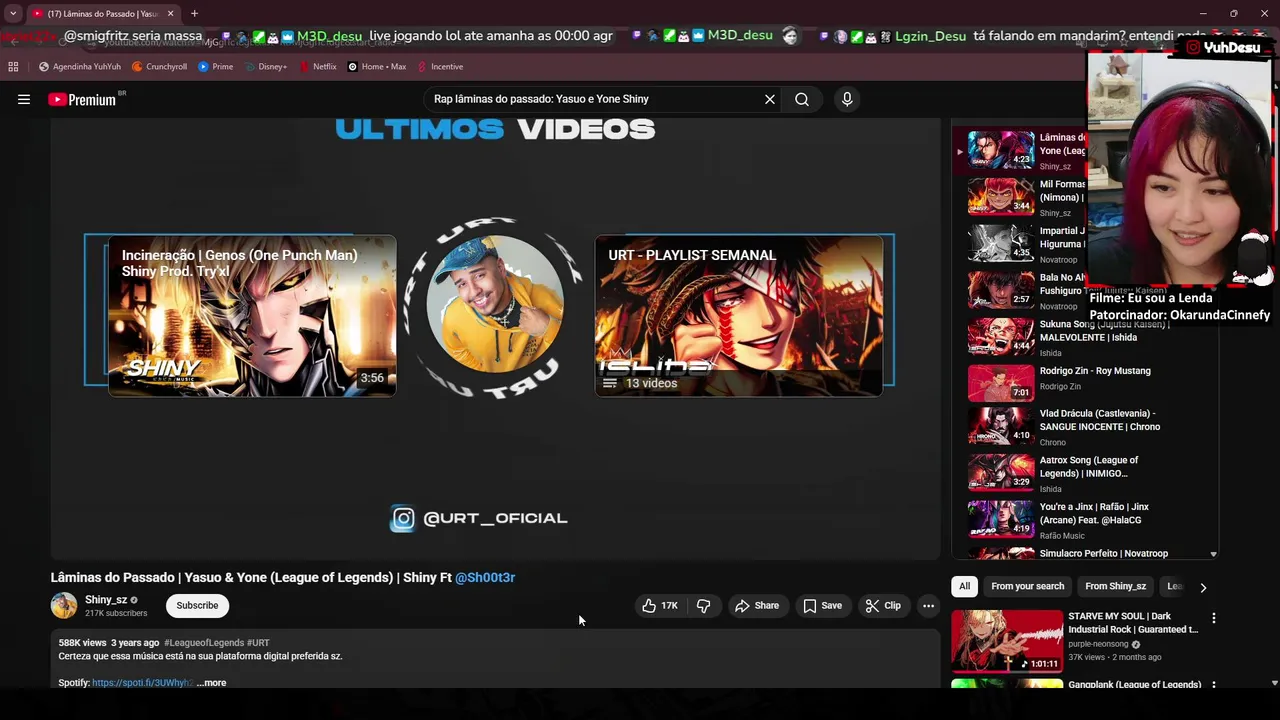Play Simulacro Perfeito Novatroop playlist item
The width and height of the screenshot is (1280, 720).
[1085, 553]
